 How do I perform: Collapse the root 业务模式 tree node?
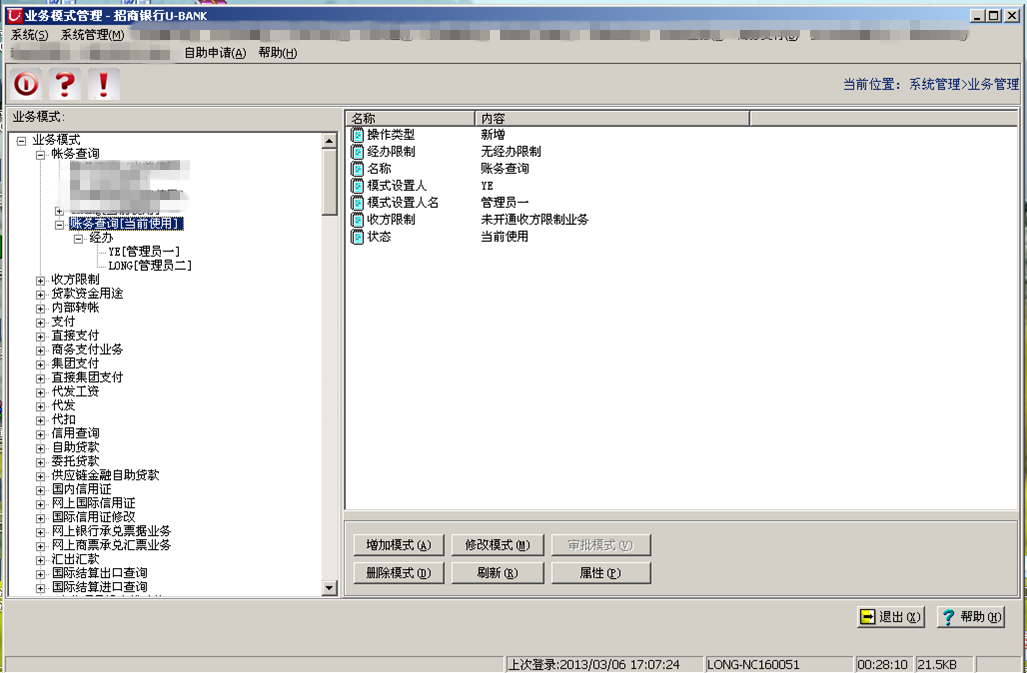click(x=22, y=141)
